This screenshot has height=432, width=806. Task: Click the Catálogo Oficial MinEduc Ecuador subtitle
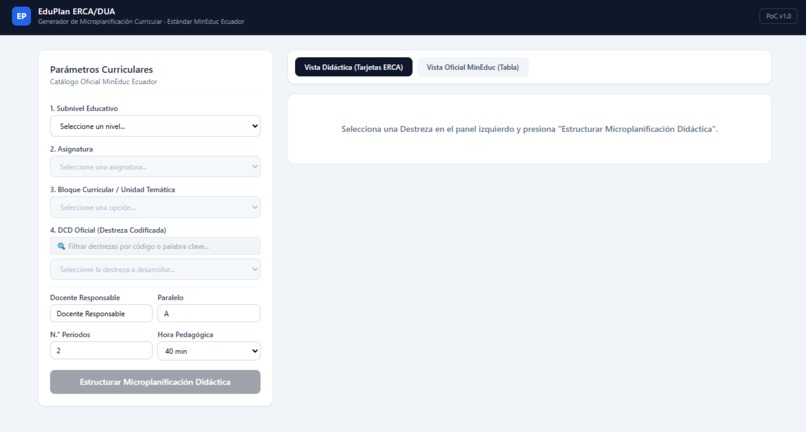[103, 82]
